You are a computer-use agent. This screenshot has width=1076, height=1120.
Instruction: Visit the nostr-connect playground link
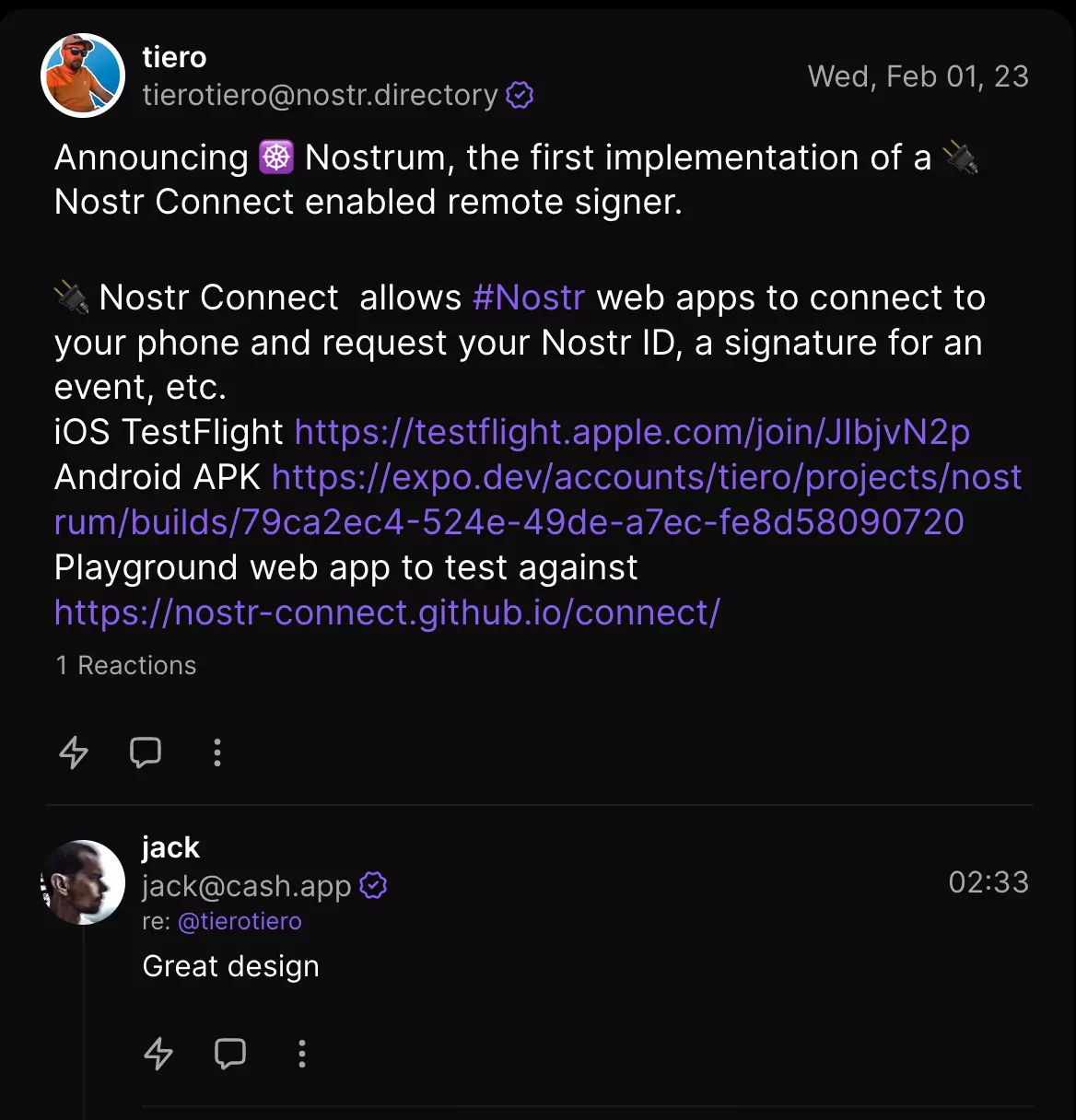pos(387,612)
